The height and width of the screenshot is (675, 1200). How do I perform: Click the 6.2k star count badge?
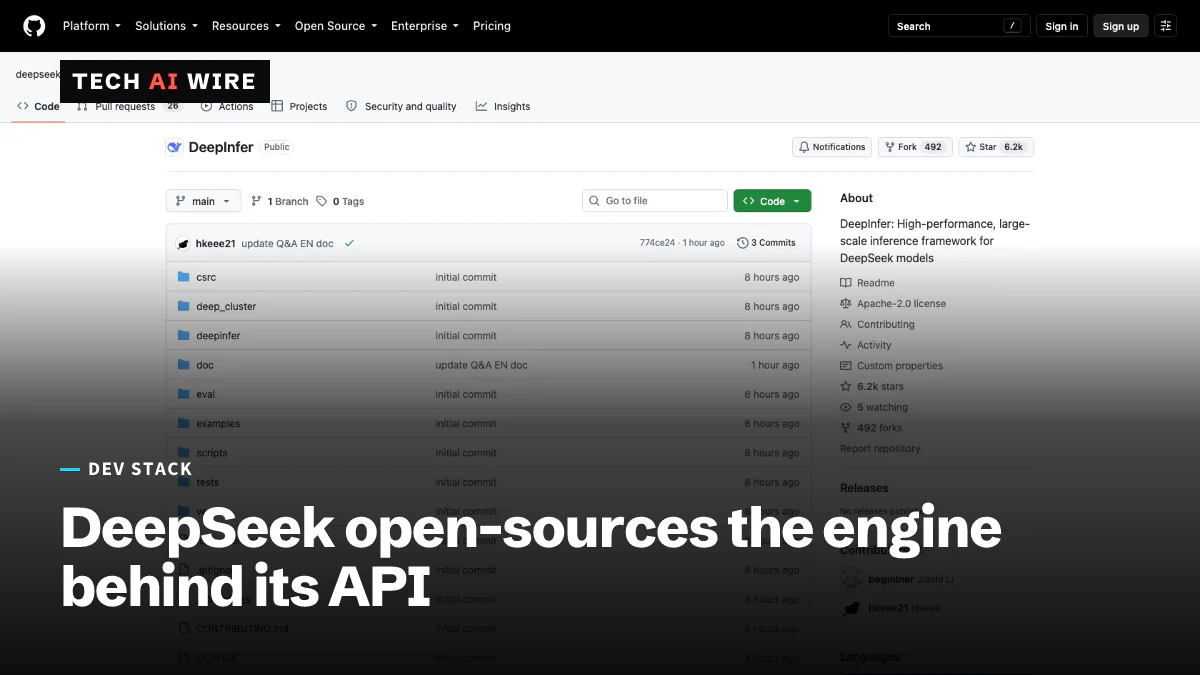tap(1014, 147)
